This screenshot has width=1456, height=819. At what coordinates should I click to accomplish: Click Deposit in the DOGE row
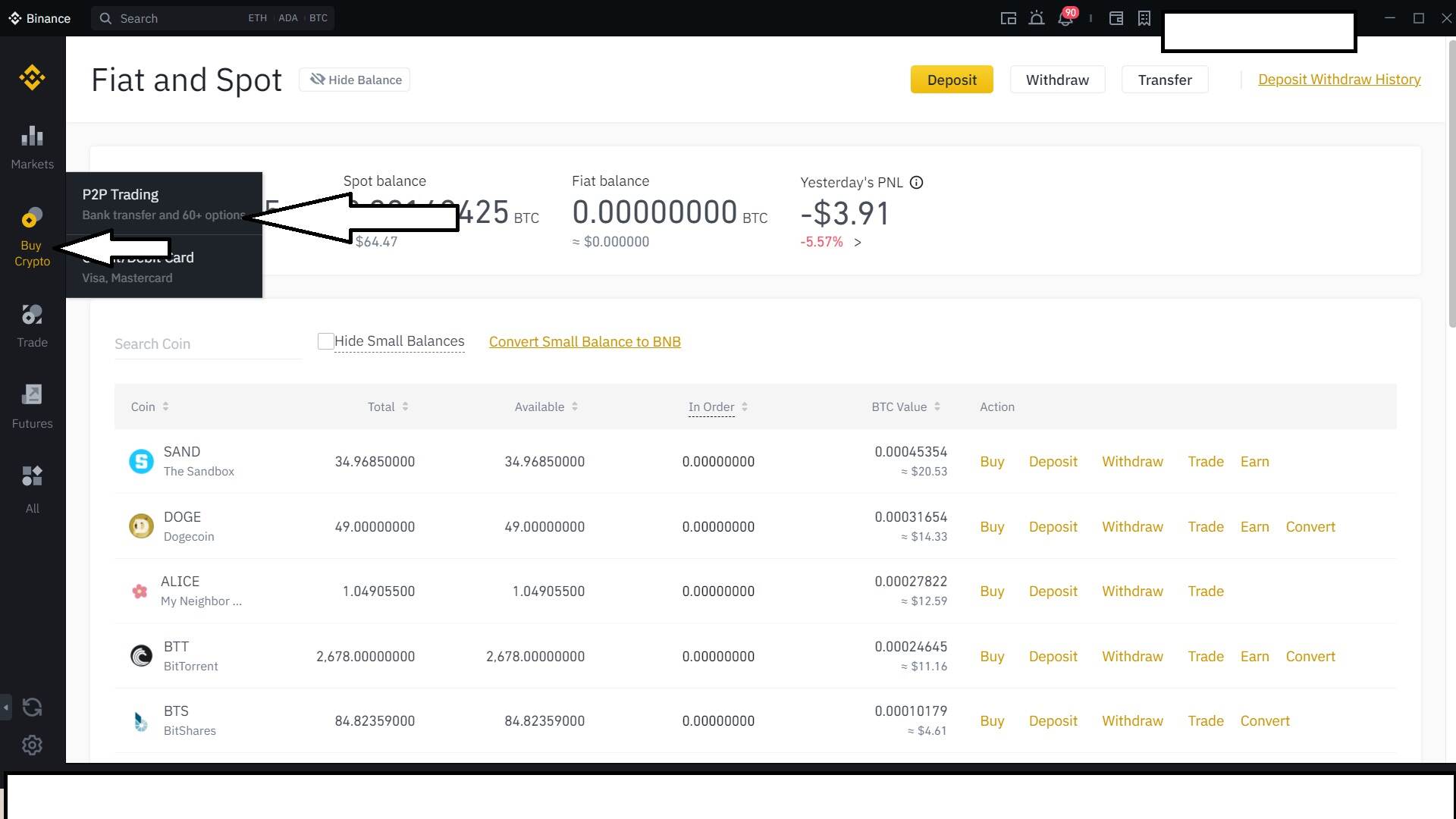coord(1053,526)
